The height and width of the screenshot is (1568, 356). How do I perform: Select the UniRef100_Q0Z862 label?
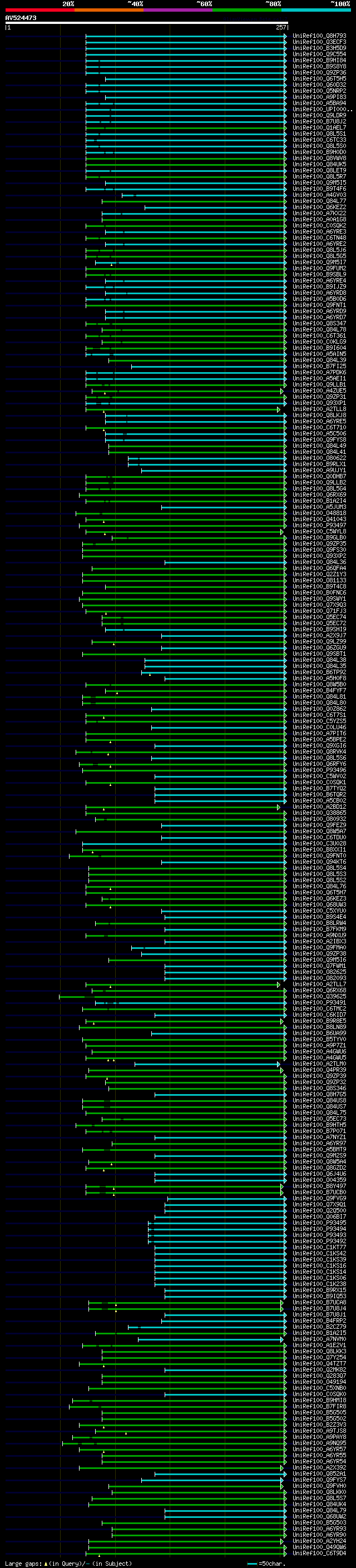[x=319, y=709]
